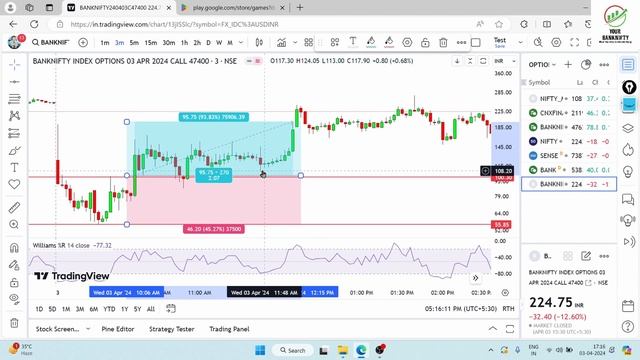640x360 pixels.
Task: Open the BANKNIFTY symbol search
Action: [x=51, y=42]
